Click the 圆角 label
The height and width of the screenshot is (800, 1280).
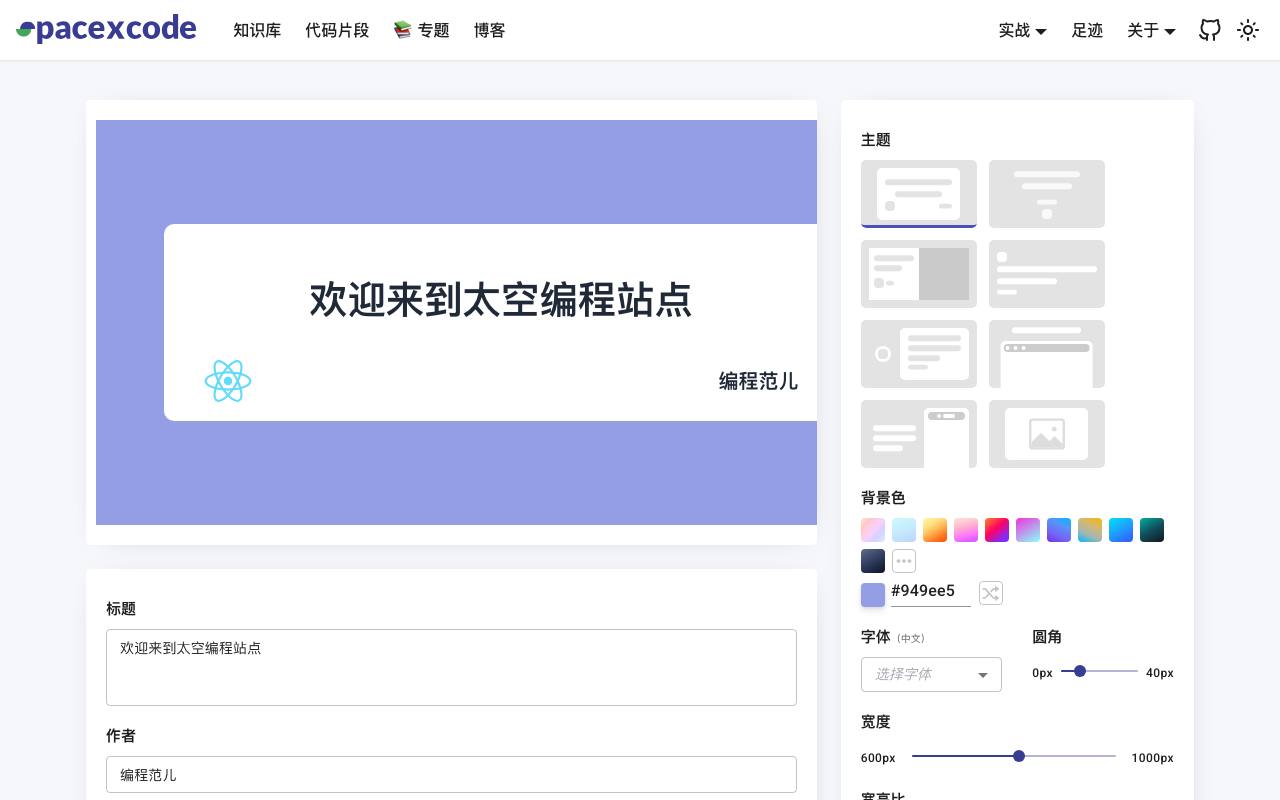tap(1047, 637)
